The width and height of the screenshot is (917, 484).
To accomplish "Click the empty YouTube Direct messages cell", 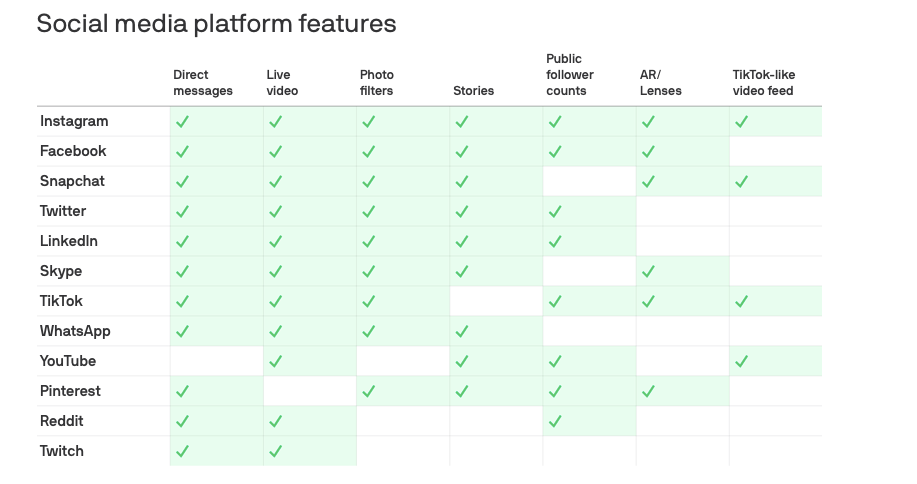I will 216,361.
